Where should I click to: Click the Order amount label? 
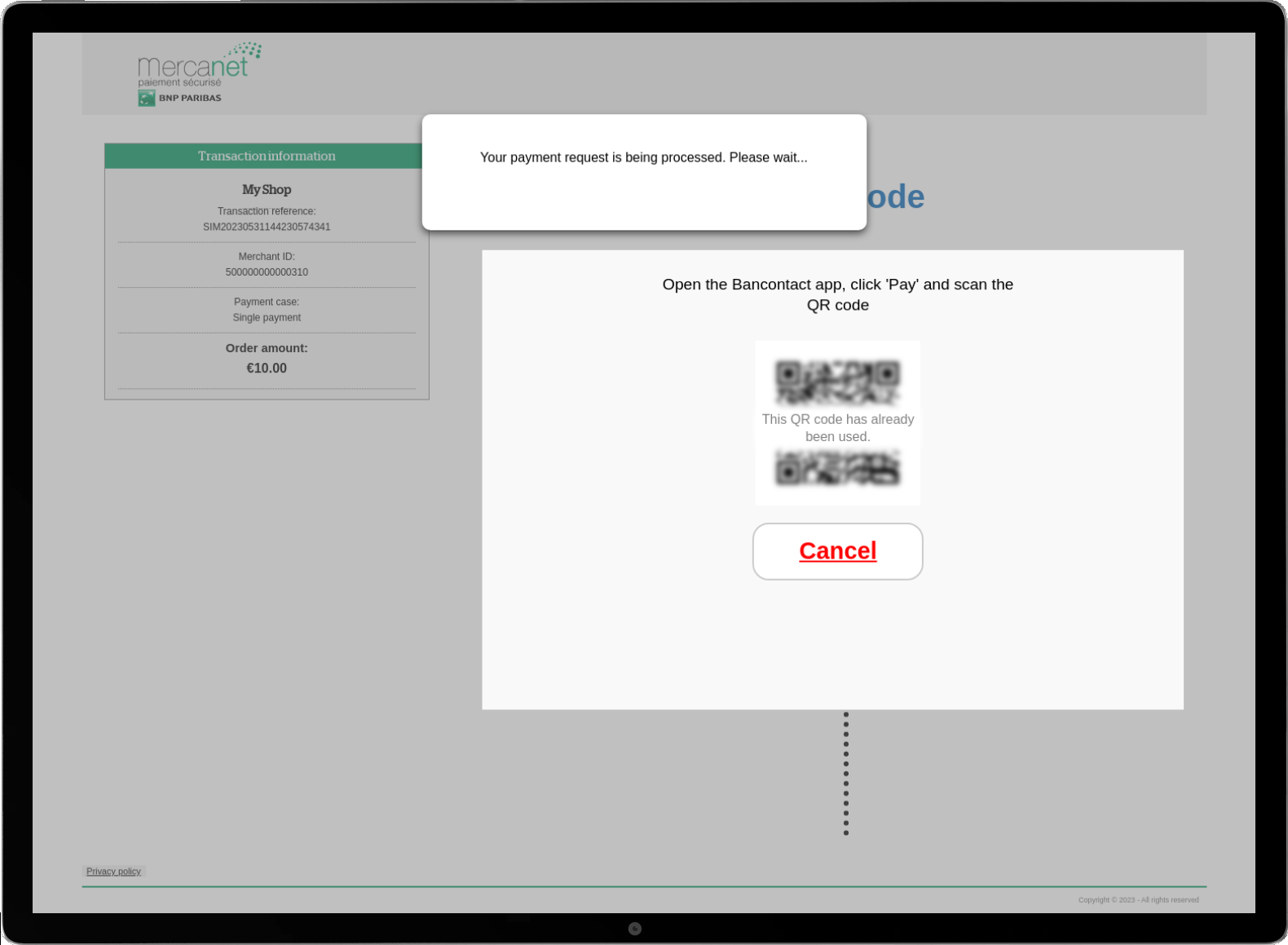267,348
